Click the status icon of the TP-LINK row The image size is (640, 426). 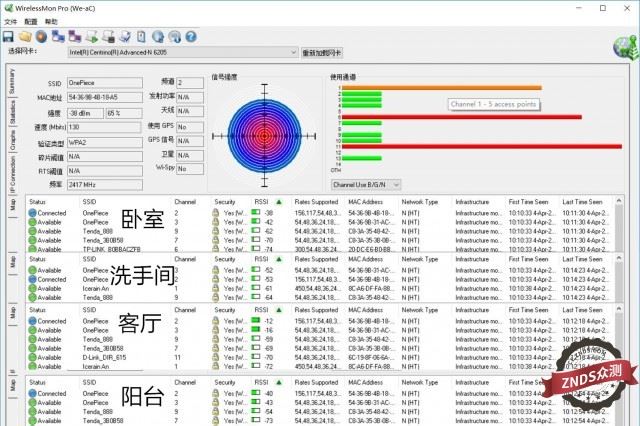tap(32, 249)
